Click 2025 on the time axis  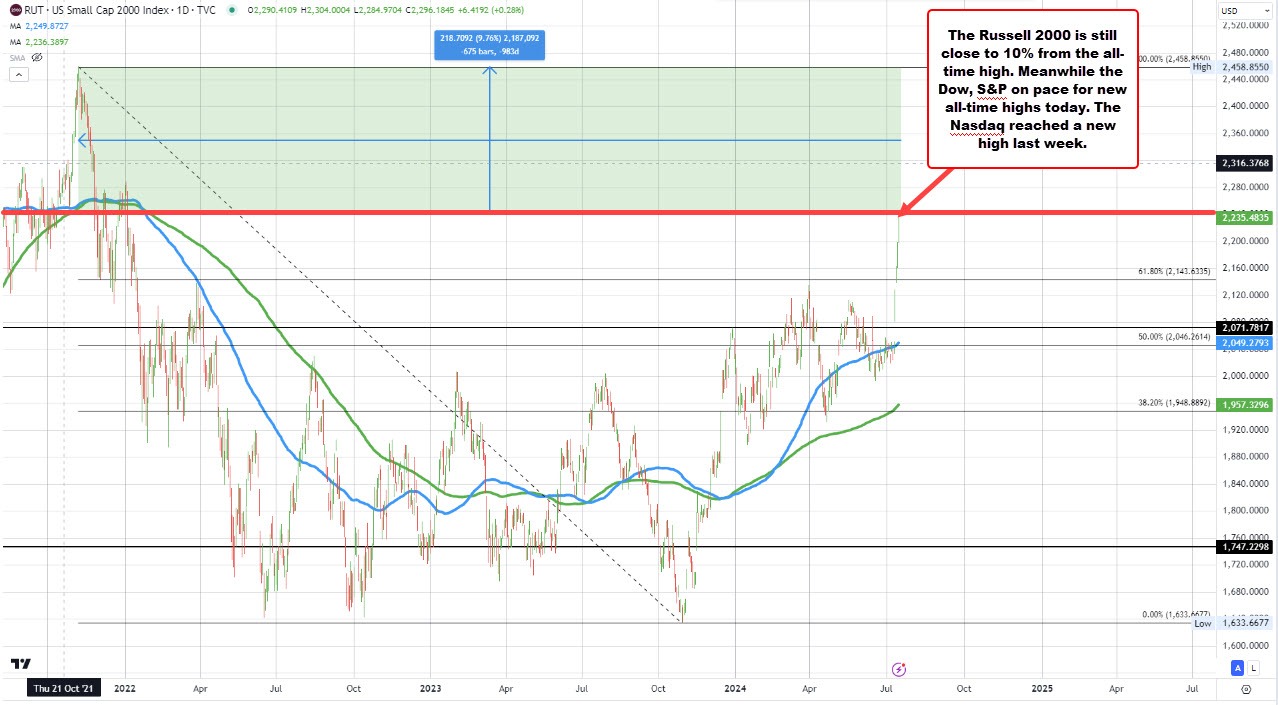1041,688
